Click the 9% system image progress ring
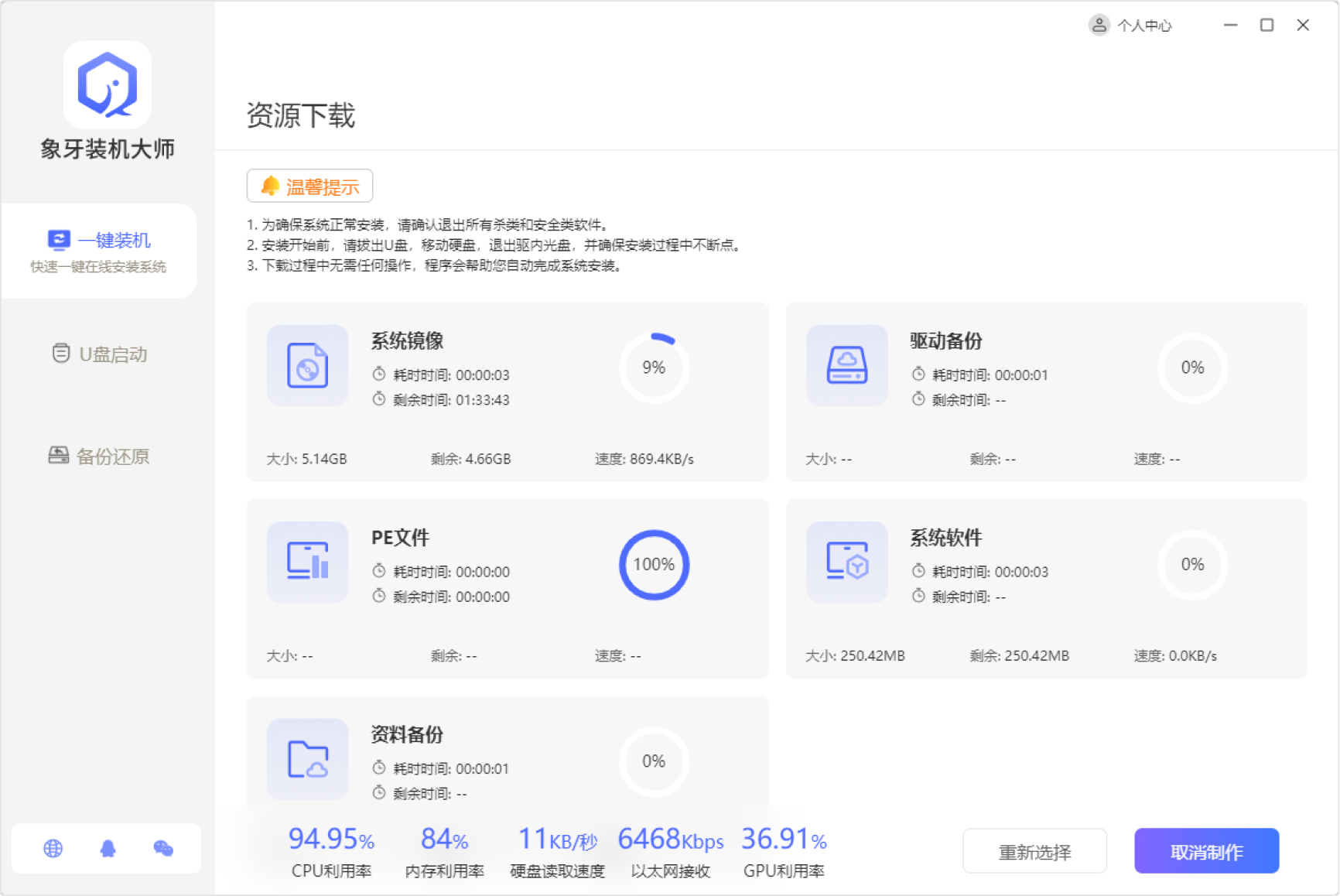This screenshot has height=896, width=1340. pyautogui.click(x=654, y=368)
